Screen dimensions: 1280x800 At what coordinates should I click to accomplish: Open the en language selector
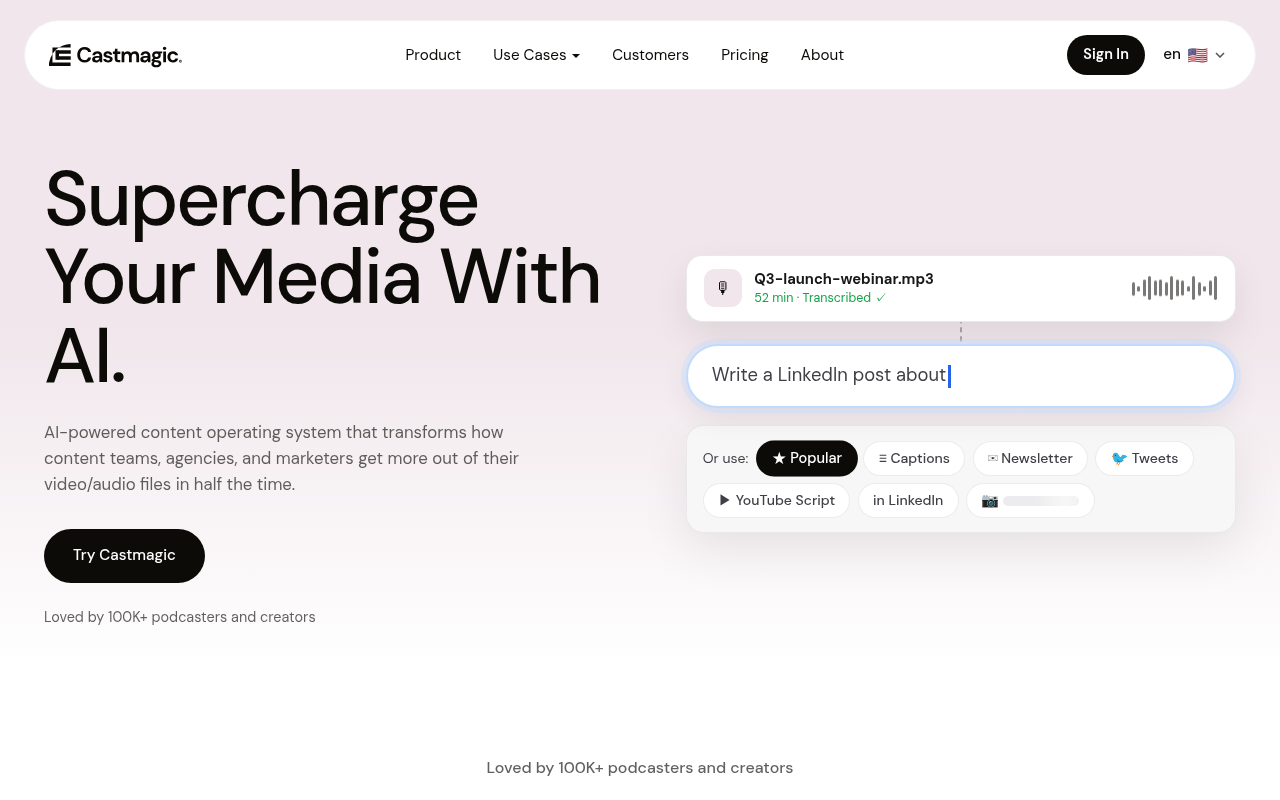pos(1194,55)
